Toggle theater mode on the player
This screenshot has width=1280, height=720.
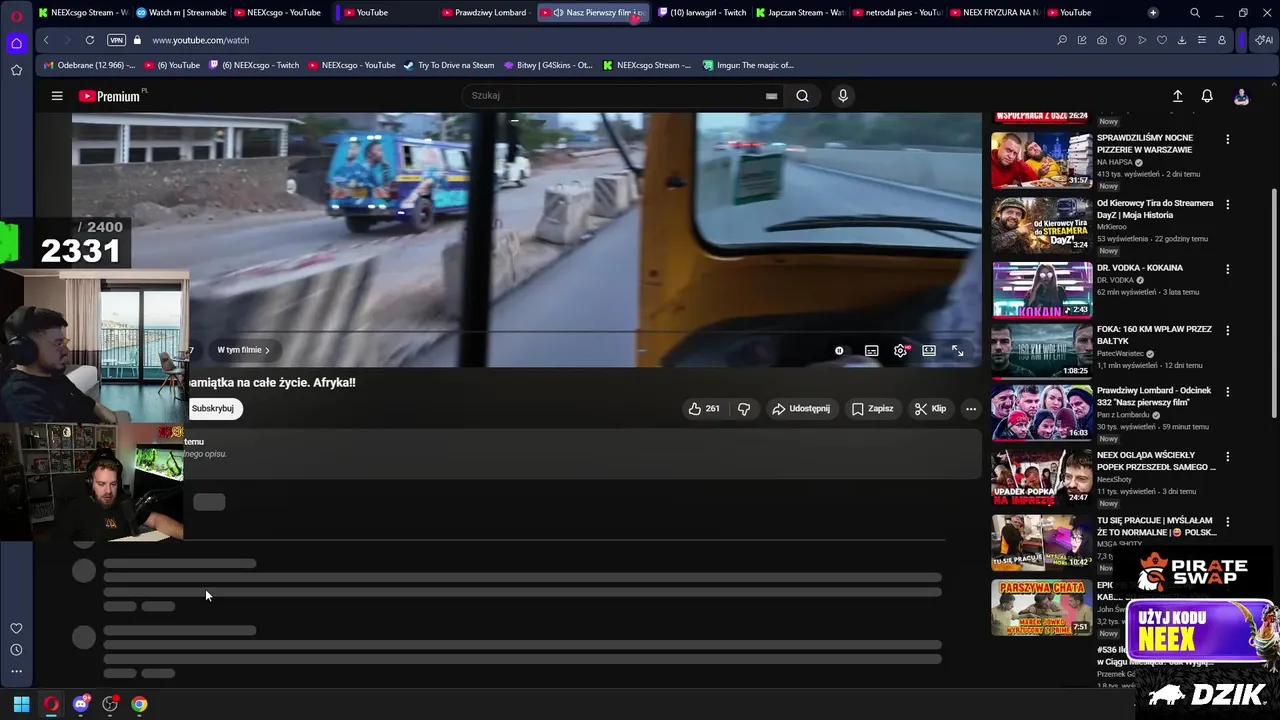pos(929,350)
